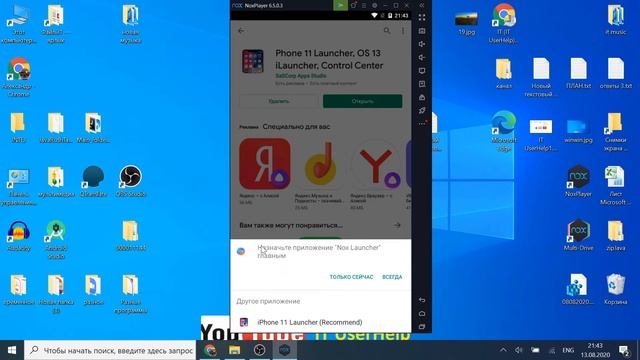Select the it music desktop folder
This screenshot has width=640, height=360.
pos(616,20)
